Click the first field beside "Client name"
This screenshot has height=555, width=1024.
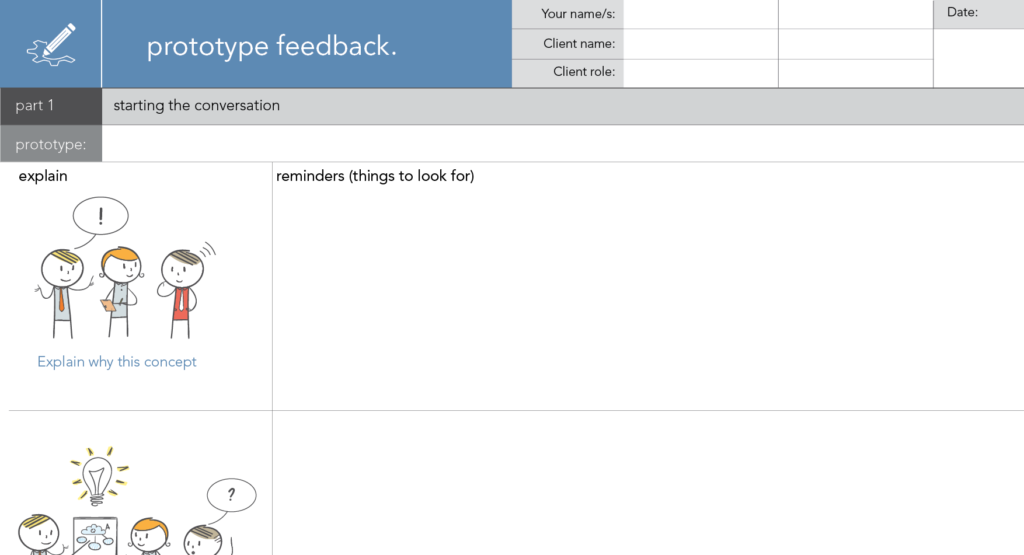[700, 44]
